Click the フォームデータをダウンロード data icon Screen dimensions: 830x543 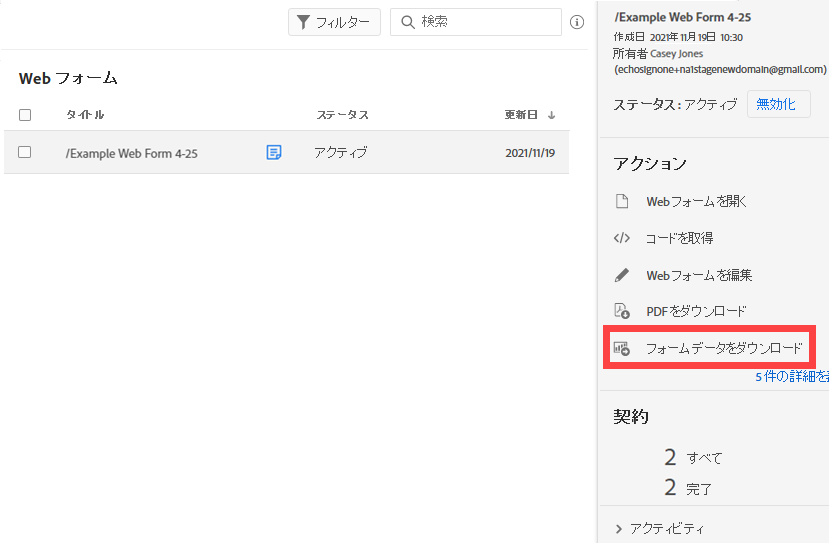622,349
